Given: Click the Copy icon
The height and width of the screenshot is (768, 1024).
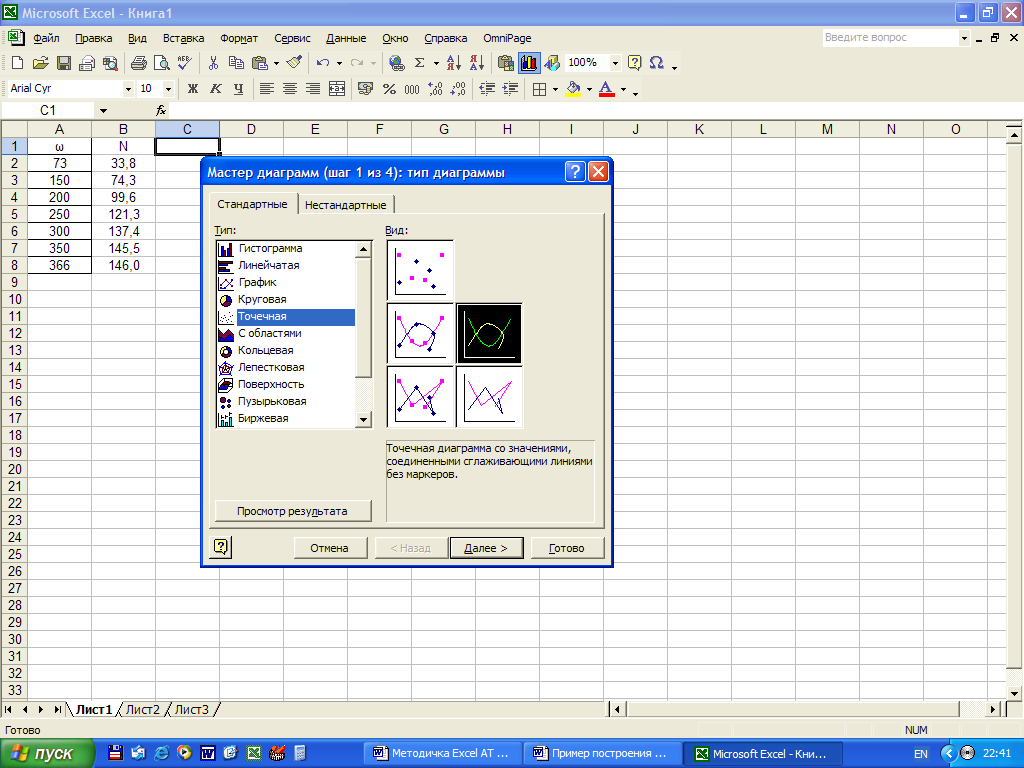Looking at the screenshot, I should 236,63.
